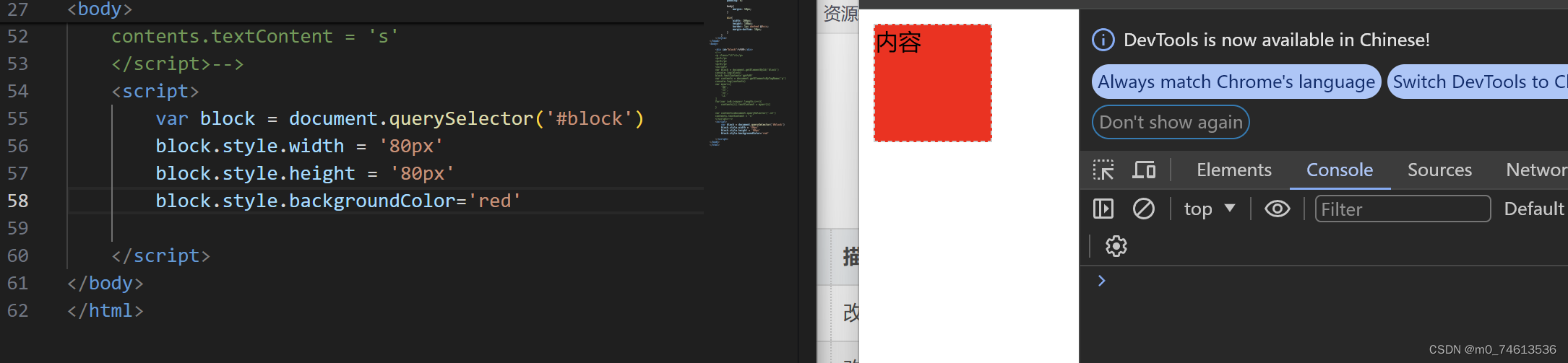Click the console prompt chevron
This screenshot has width=1568, height=363.
1101,281
